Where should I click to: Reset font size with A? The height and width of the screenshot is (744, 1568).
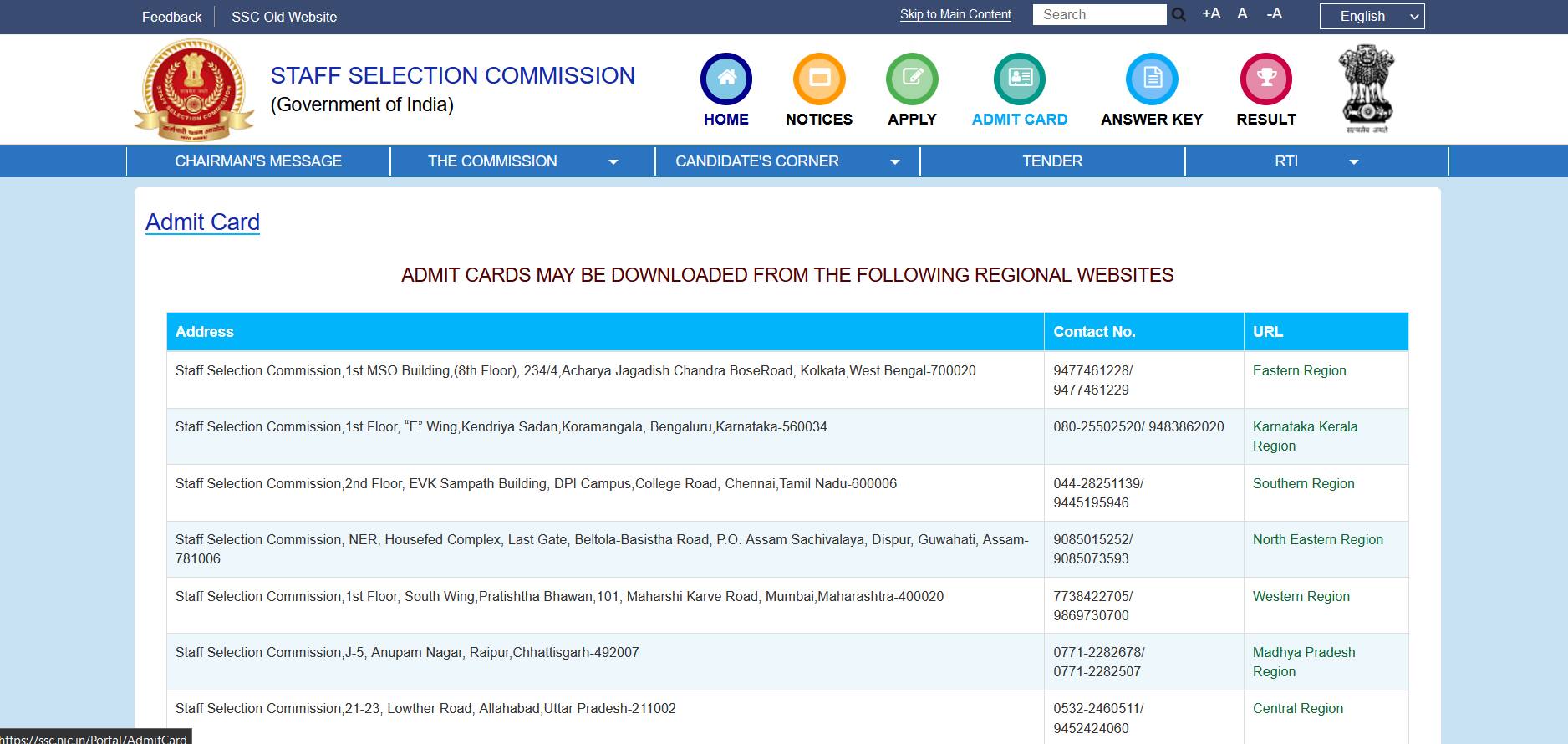click(x=1243, y=13)
